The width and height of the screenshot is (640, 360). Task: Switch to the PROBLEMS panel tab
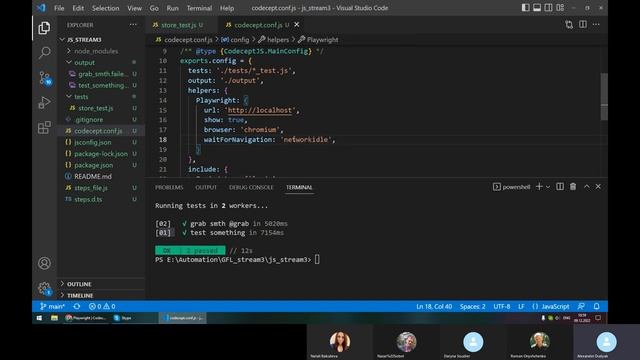169,187
